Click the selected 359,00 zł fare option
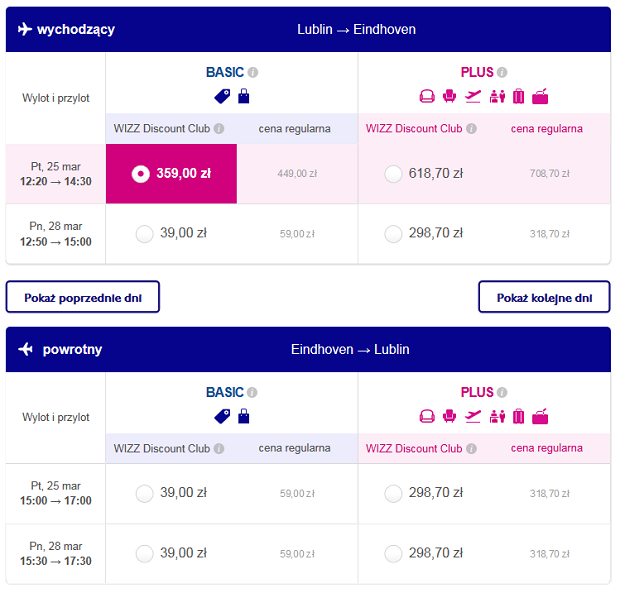This screenshot has height=593, width=620. pyautogui.click(x=171, y=174)
